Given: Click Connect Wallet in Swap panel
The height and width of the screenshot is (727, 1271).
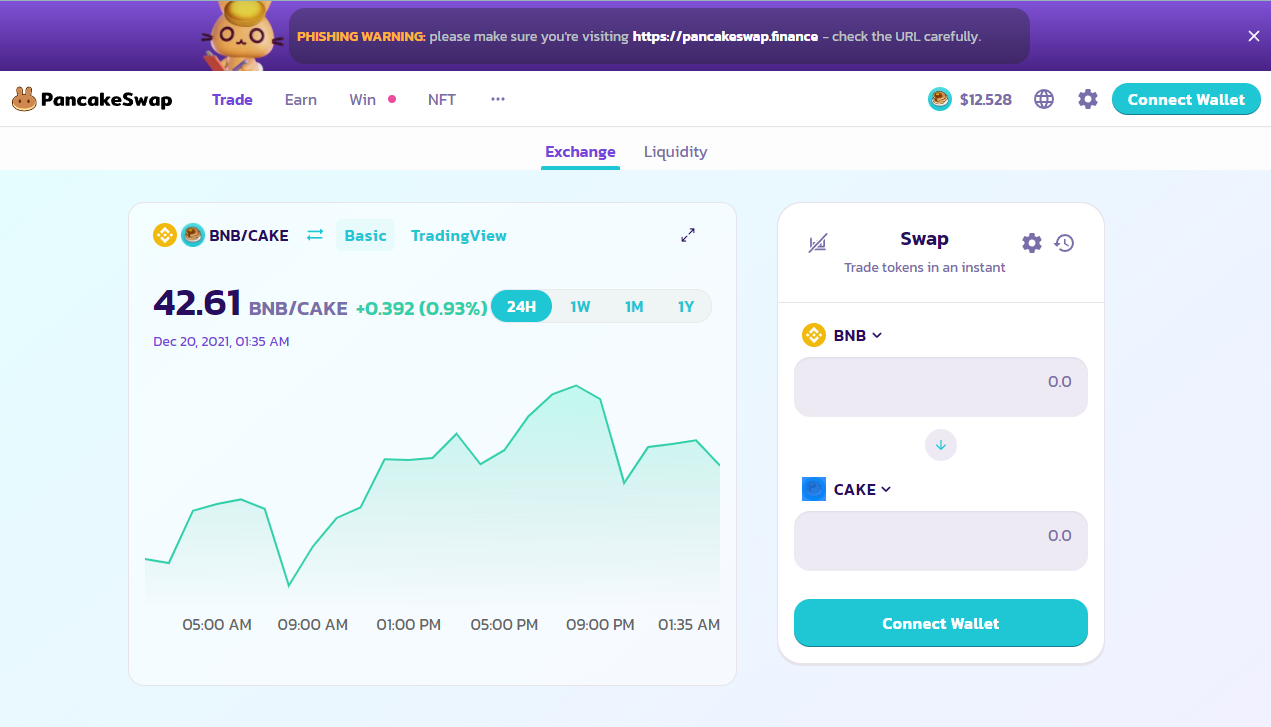Looking at the screenshot, I should click(x=941, y=623).
